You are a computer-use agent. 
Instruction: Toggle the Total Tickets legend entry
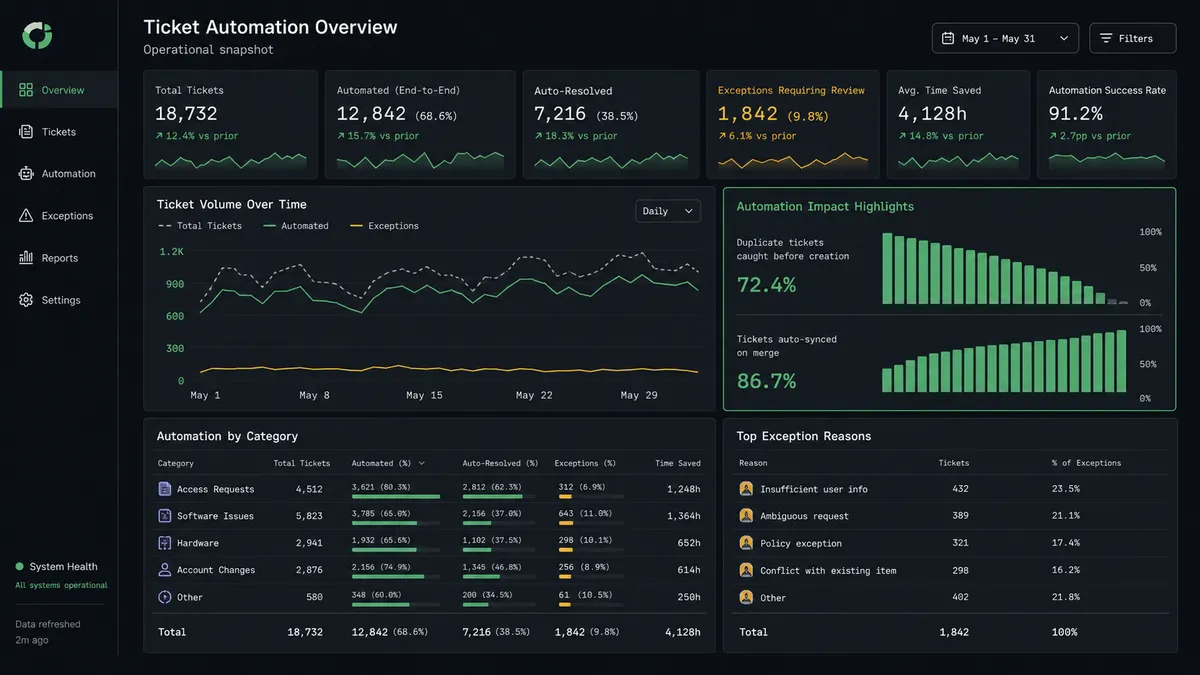pyautogui.click(x=200, y=226)
